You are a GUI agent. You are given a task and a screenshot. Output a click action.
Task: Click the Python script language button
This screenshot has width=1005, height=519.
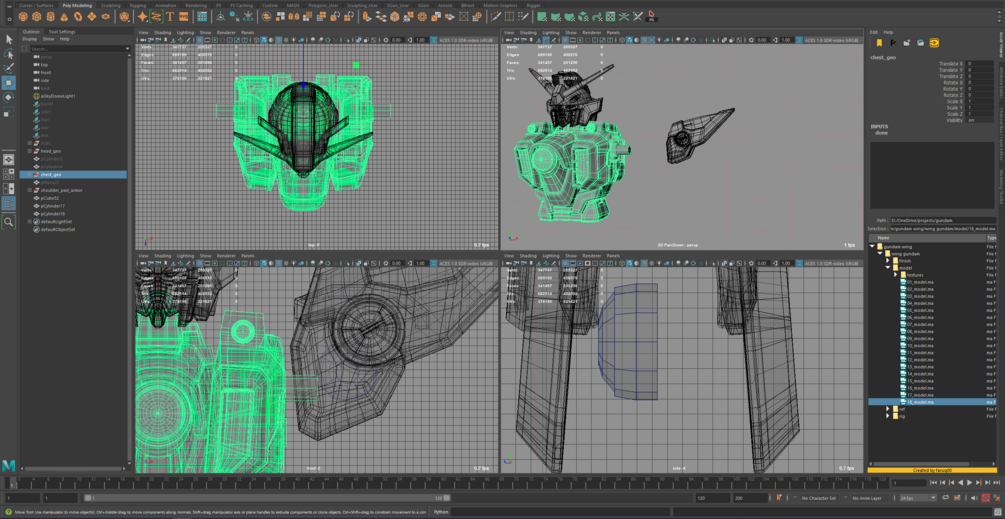(441, 512)
